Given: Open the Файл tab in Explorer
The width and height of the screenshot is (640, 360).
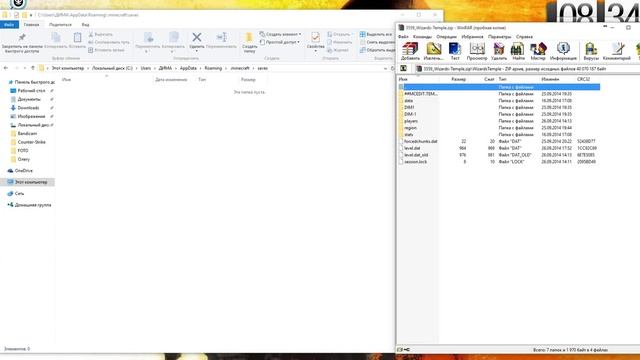Looking at the screenshot, I should pyautogui.click(x=9, y=24).
